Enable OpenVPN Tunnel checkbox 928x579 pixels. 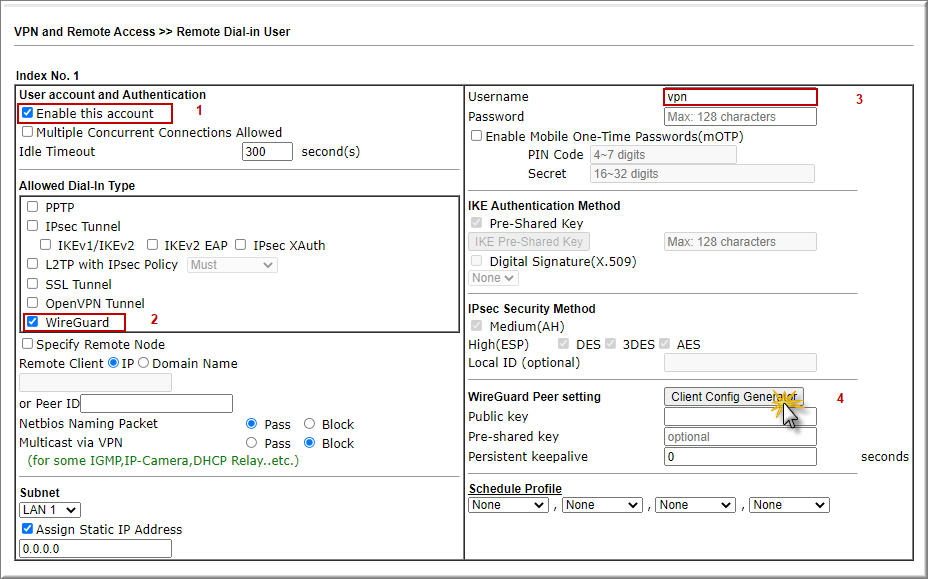[x=33, y=303]
